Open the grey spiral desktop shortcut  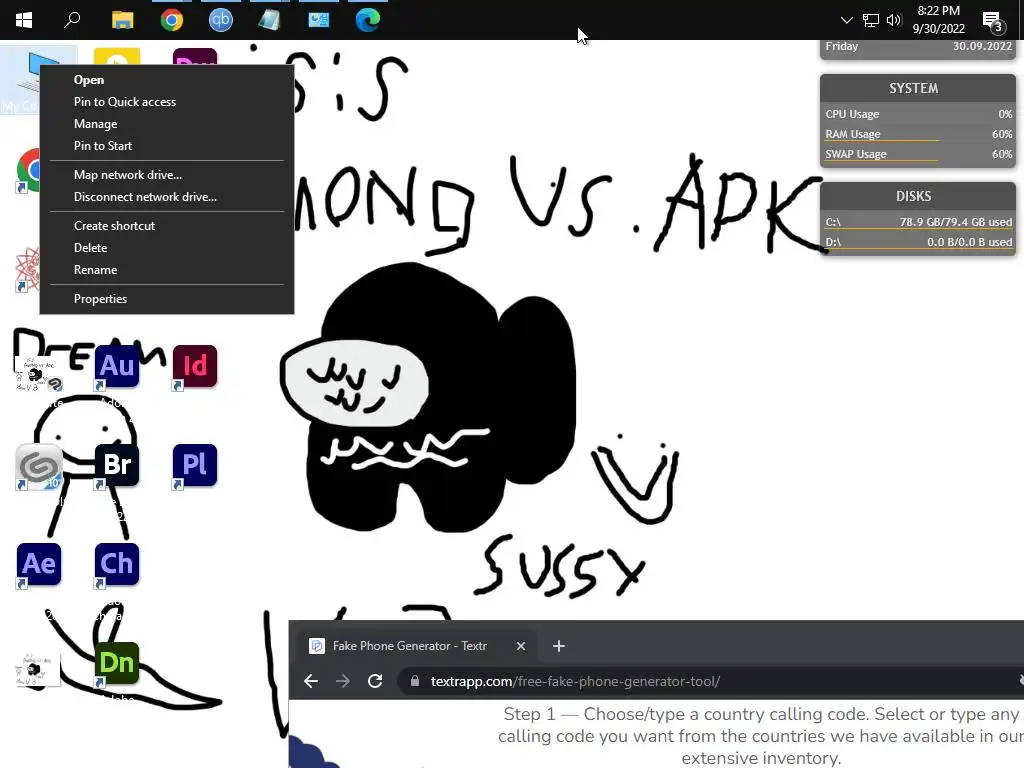coord(39,466)
